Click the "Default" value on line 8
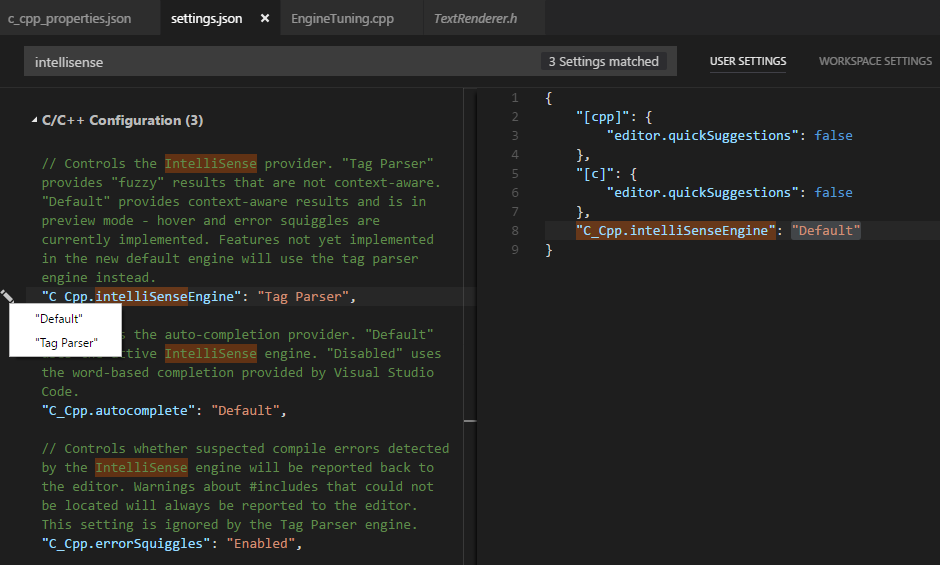940x565 pixels. coord(825,230)
